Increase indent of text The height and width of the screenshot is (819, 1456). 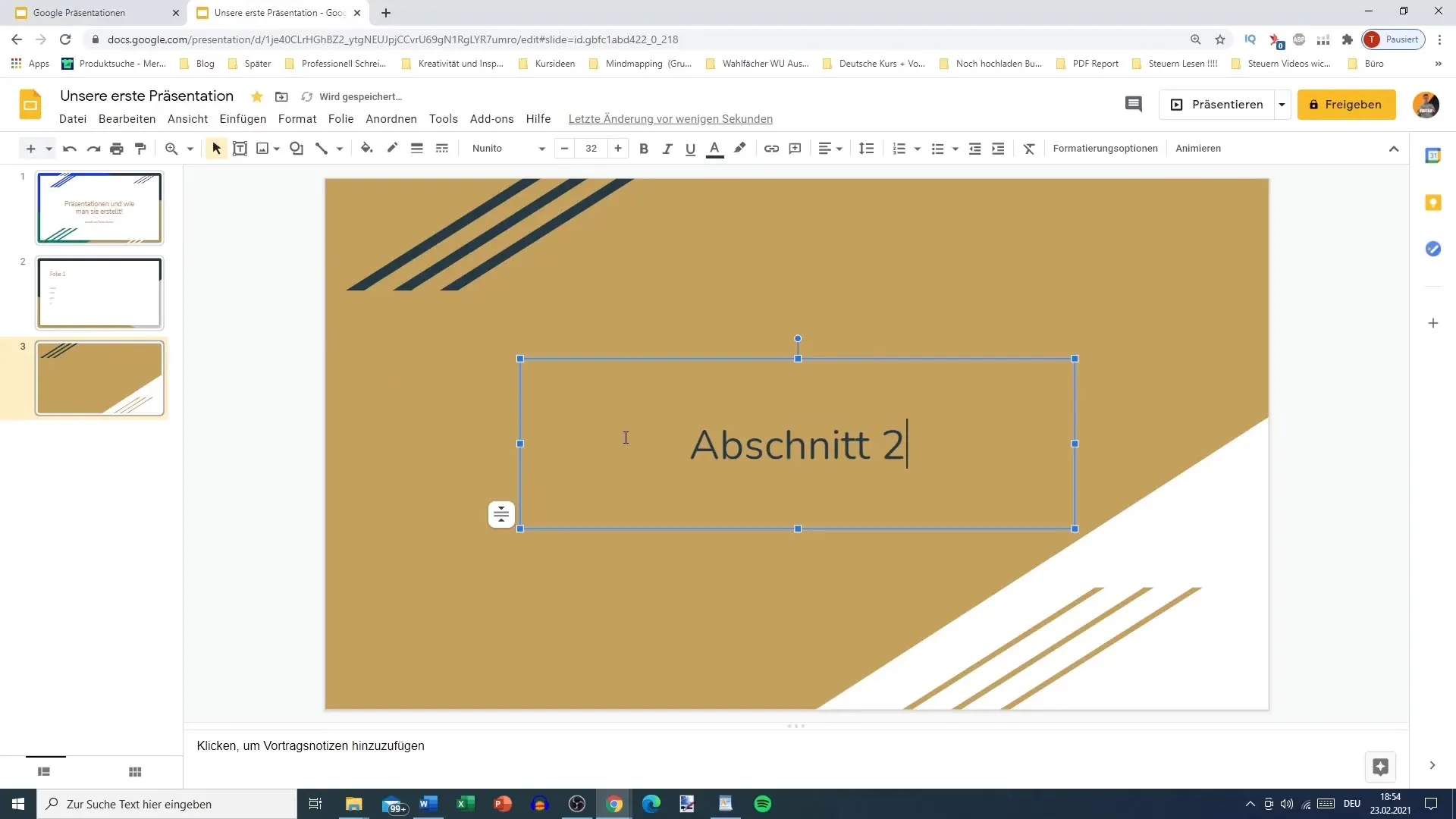pyautogui.click(x=998, y=149)
